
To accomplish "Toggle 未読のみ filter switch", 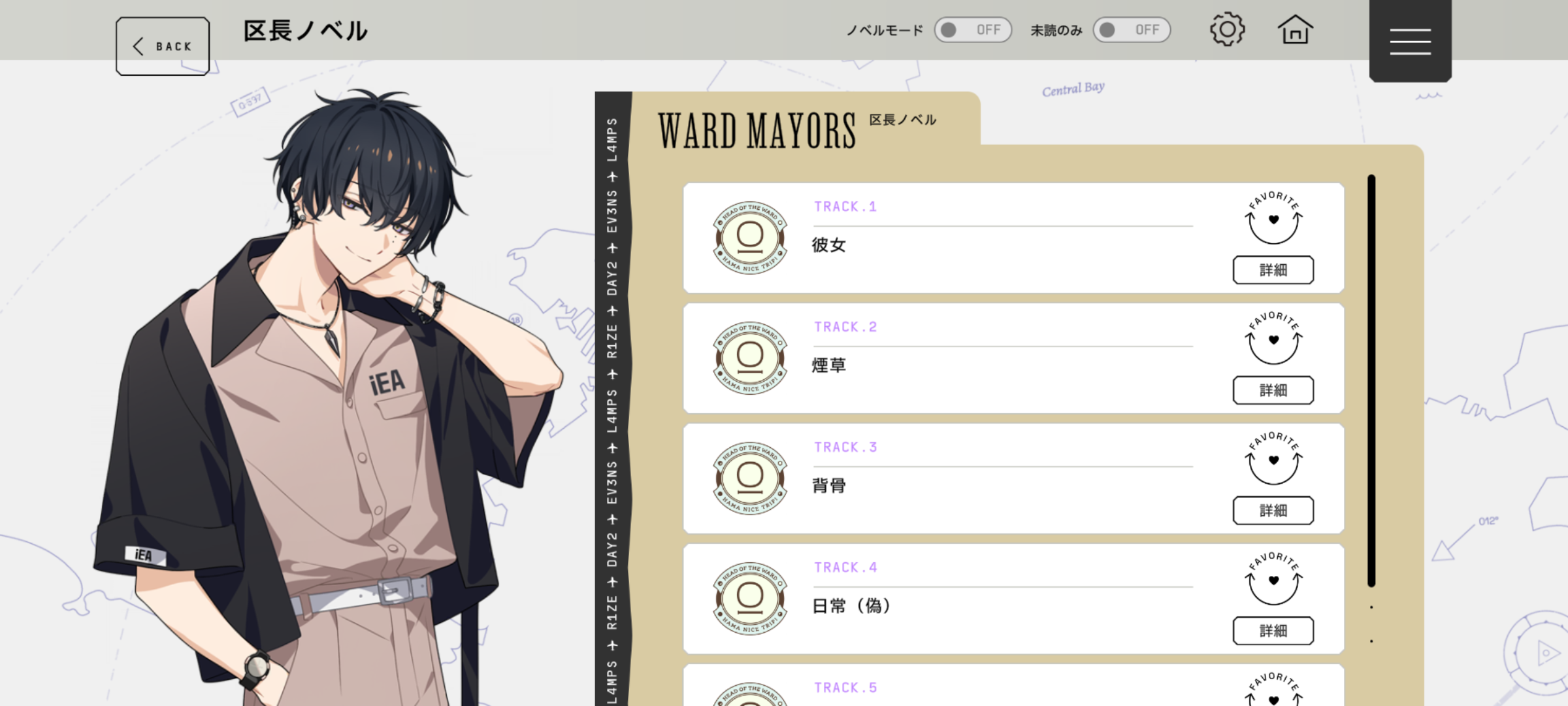I will [x=1132, y=30].
